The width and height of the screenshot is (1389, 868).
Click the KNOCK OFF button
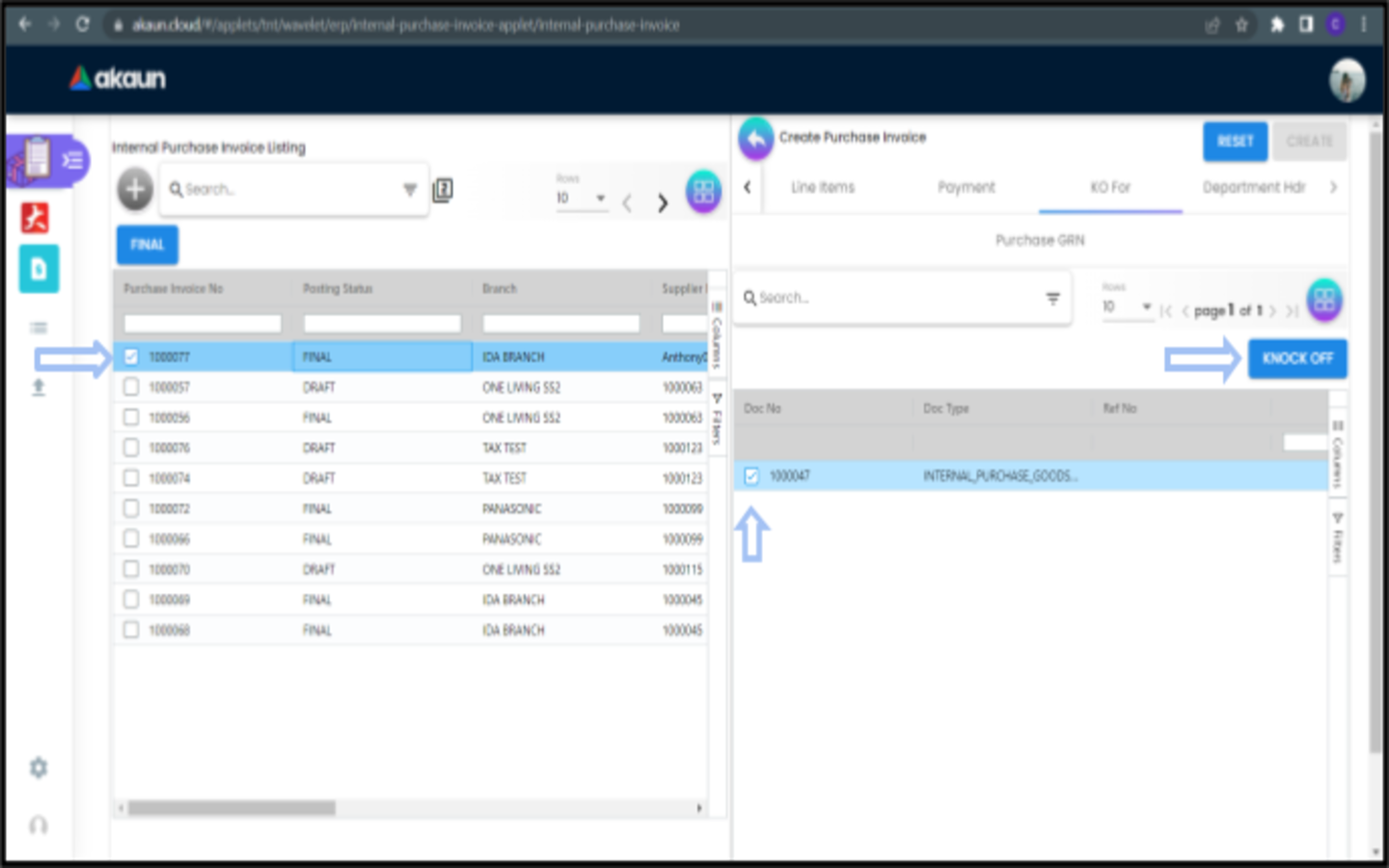point(1296,359)
